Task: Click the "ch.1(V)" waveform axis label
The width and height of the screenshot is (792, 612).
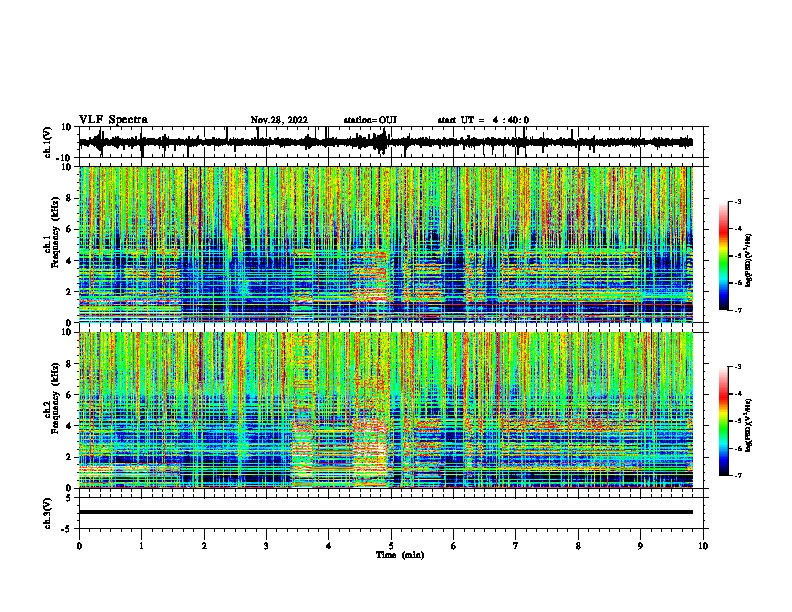Action: [x=48, y=142]
